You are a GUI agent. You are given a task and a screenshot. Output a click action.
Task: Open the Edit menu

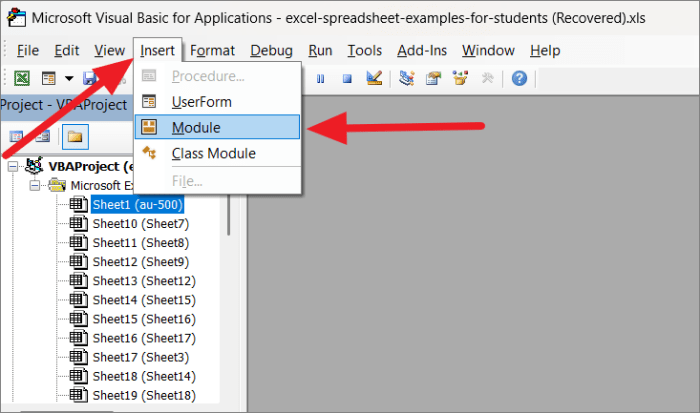click(x=67, y=50)
